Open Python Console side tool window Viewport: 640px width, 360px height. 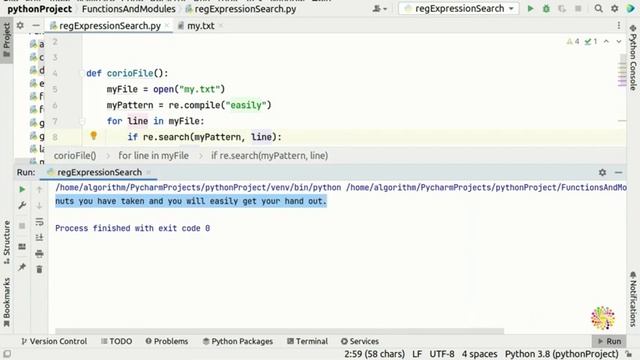pyautogui.click(x=633, y=57)
